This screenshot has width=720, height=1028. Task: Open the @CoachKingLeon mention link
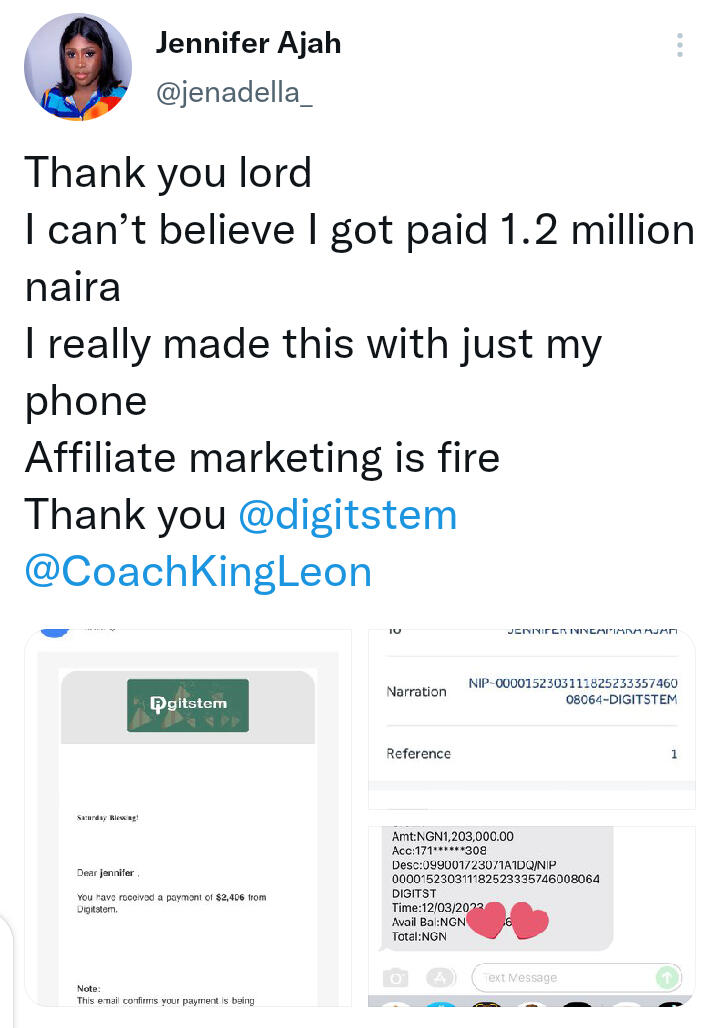coord(198,571)
